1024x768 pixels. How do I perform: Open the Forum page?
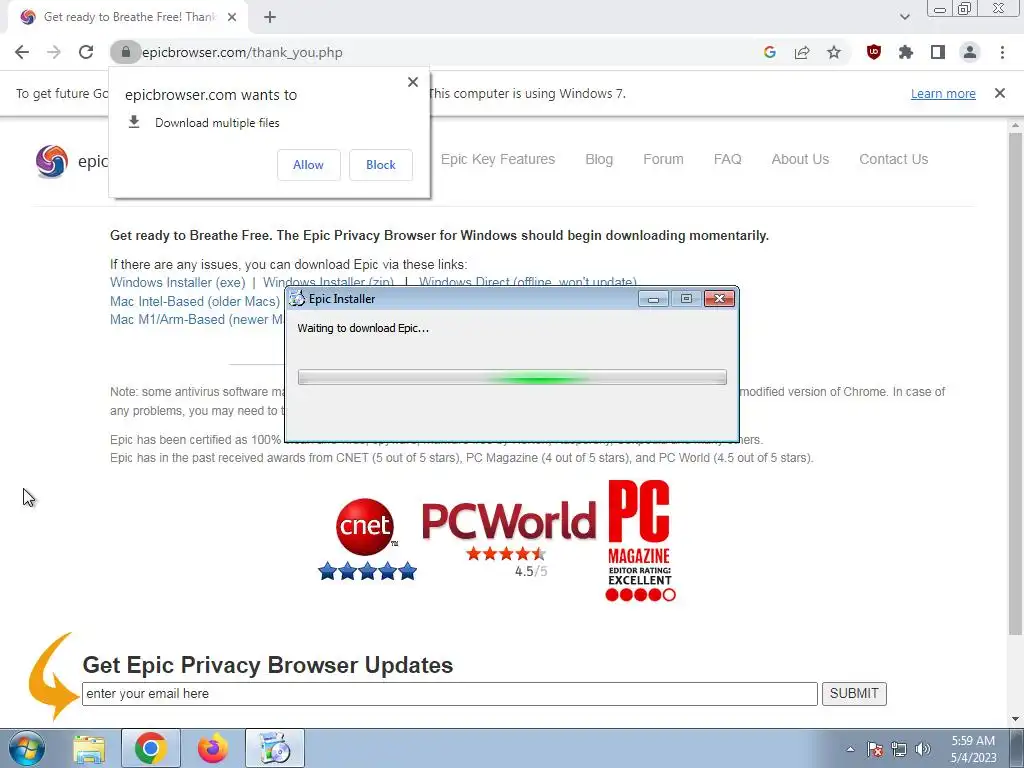[663, 159]
